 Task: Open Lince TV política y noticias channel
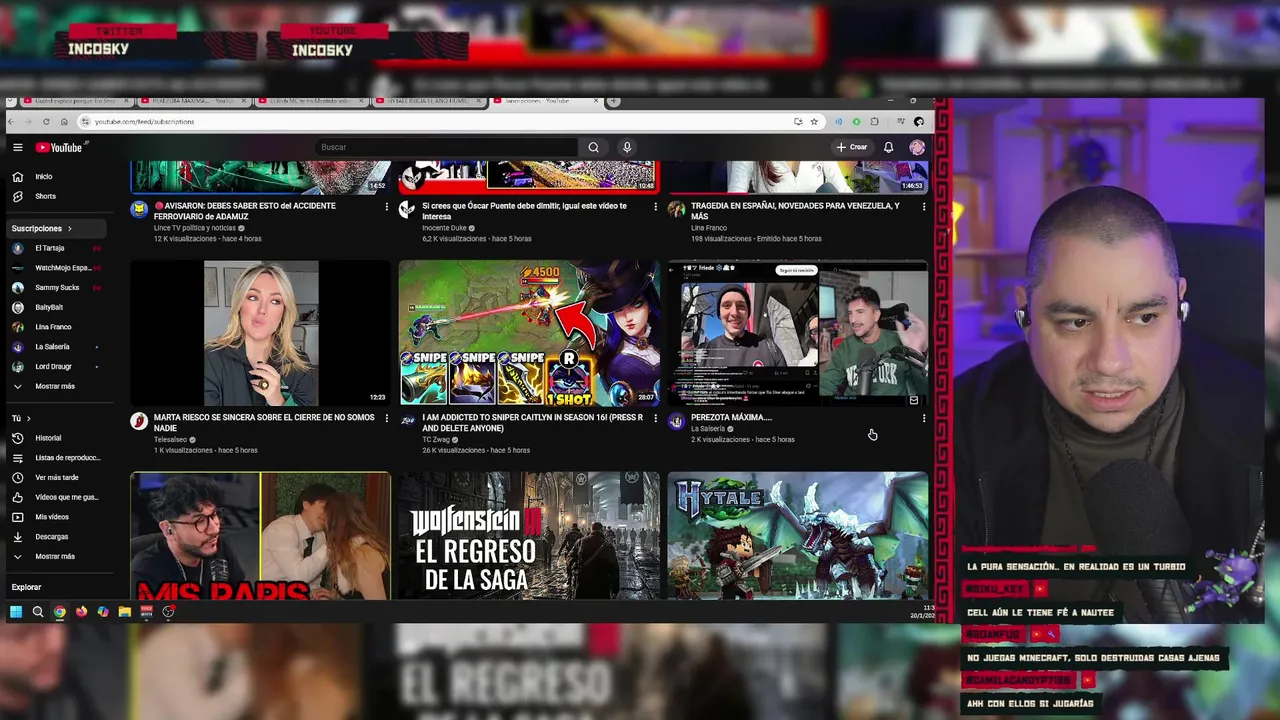click(x=195, y=228)
